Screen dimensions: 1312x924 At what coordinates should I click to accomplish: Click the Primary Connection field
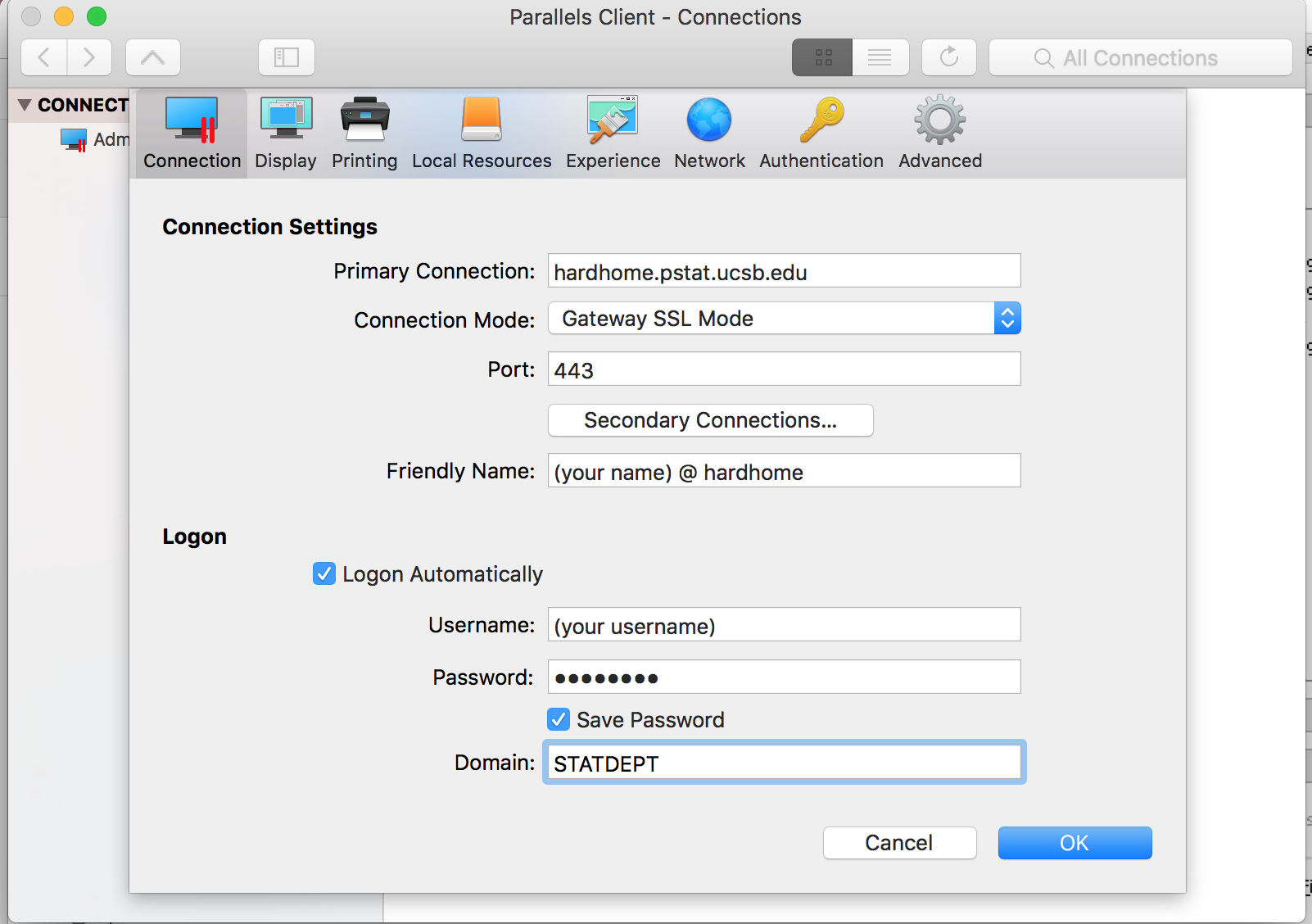pyautogui.click(x=784, y=270)
